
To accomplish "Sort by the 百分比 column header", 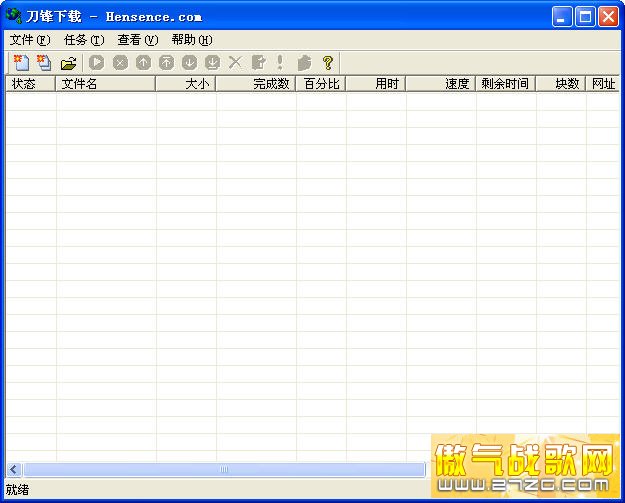I will tap(321, 84).
